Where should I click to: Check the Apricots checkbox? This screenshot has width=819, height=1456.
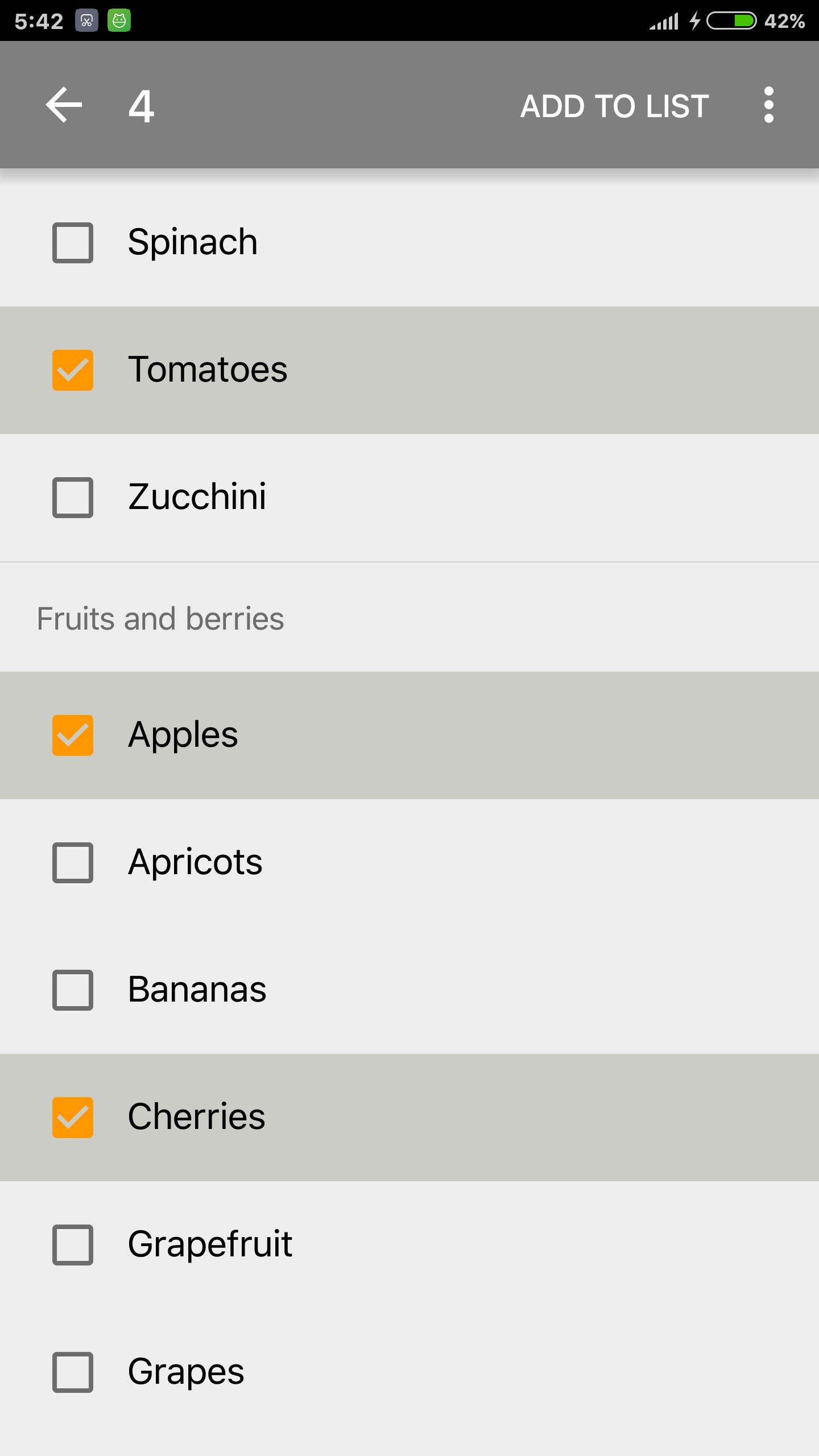[x=73, y=863]
